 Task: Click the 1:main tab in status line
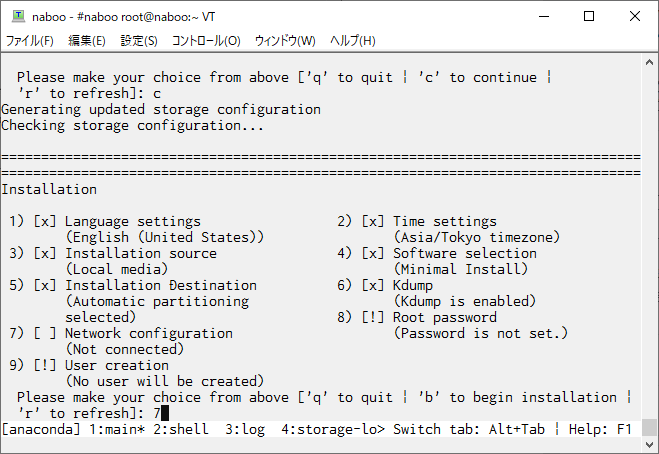click(x=117, y=429)
